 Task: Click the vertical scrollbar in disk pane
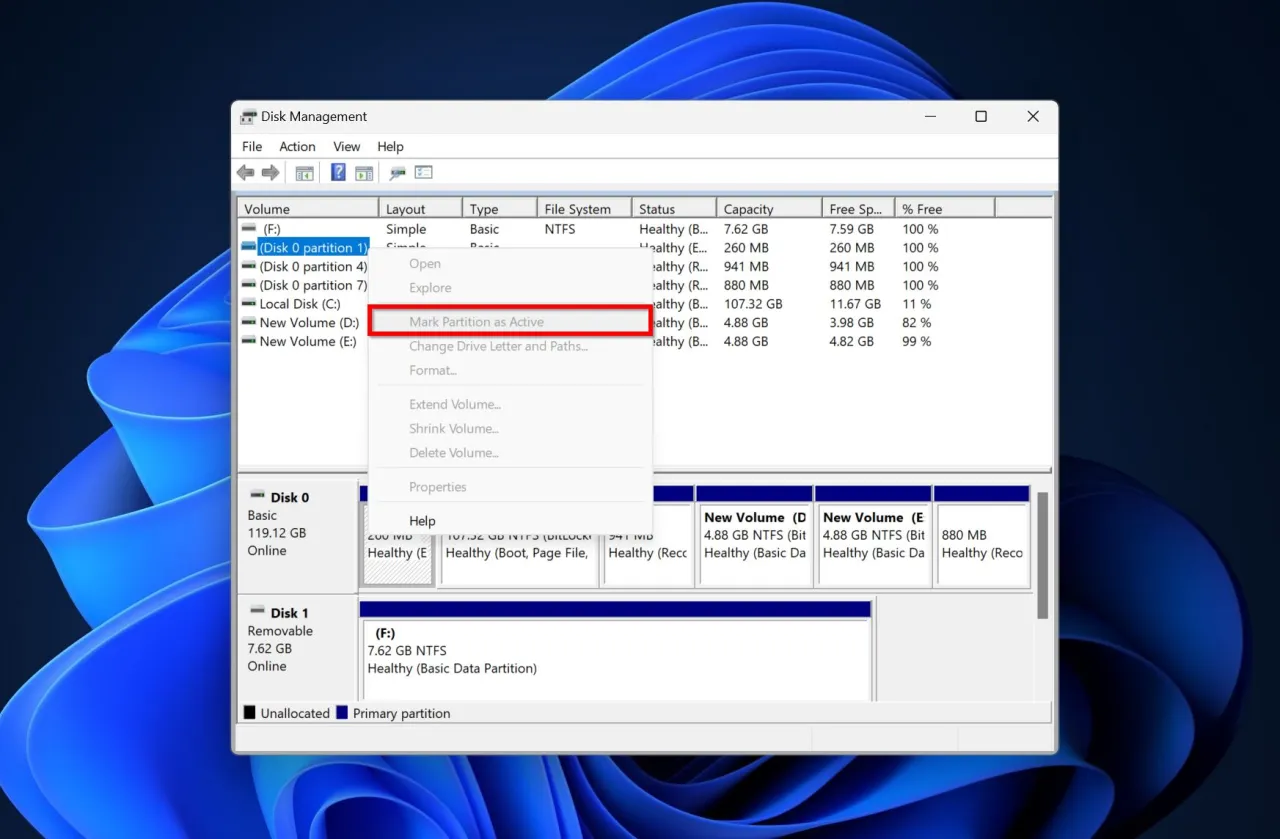click(1043, 555)
